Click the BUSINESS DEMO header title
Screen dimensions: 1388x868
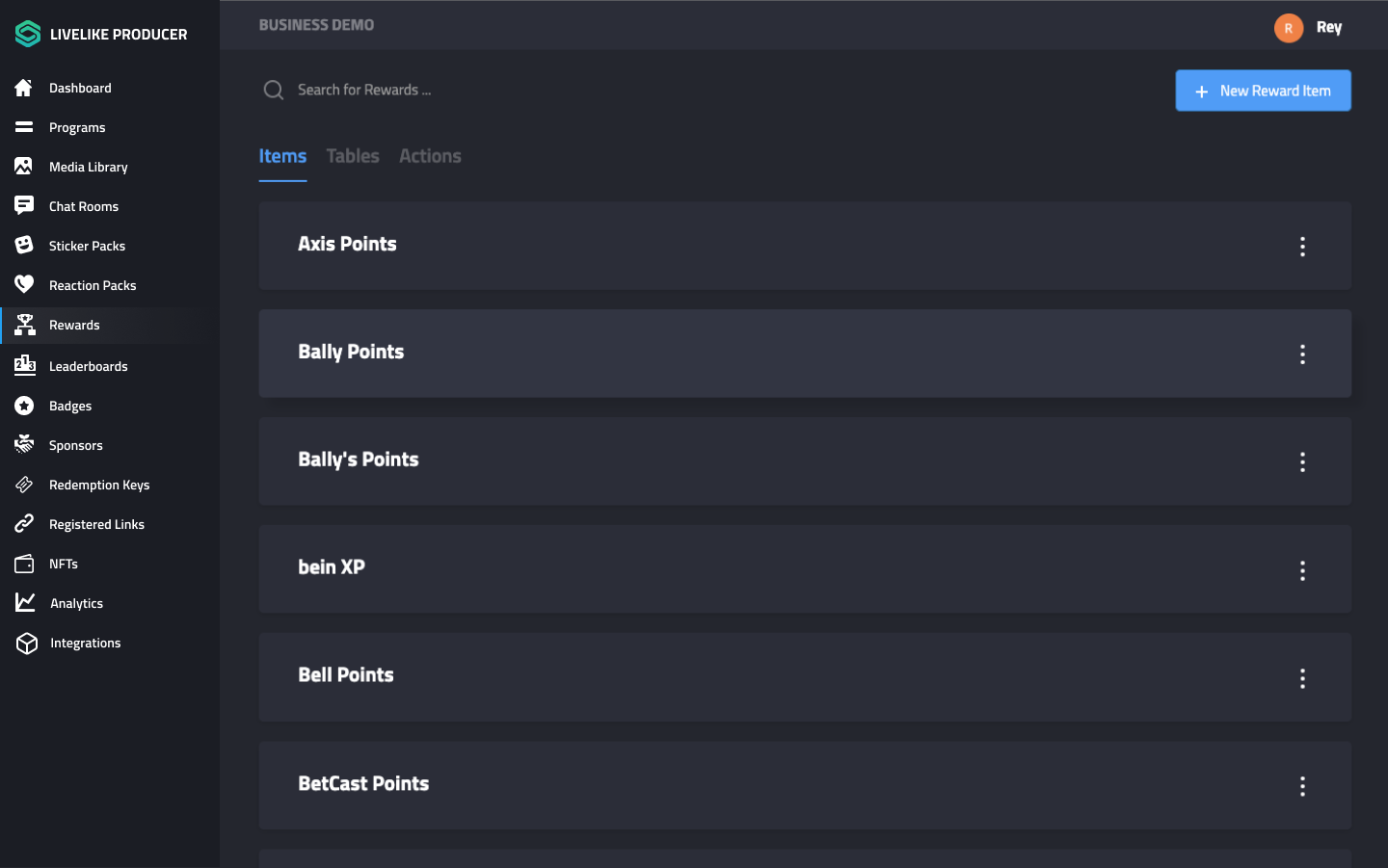coord(316,25)
